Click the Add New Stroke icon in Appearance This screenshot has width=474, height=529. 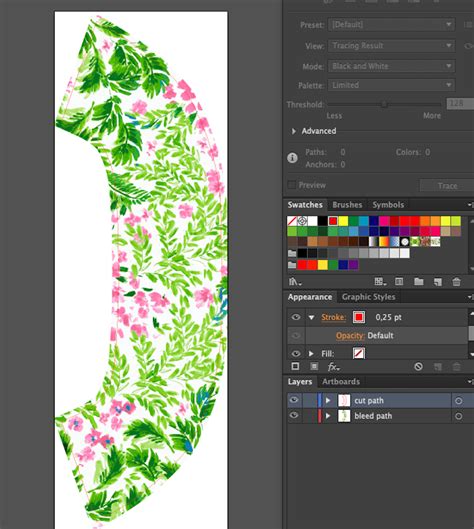tap(295, 366)
